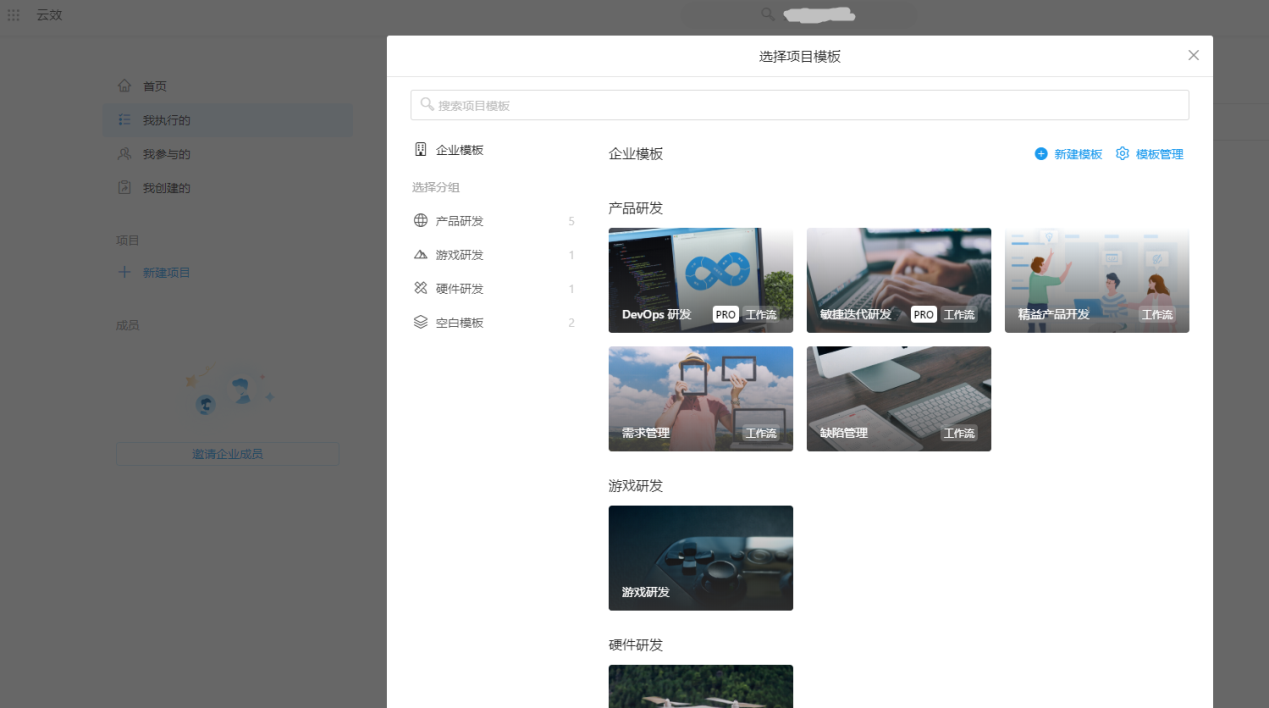Screen dimensions: 1269x708
Task: Click the search magnifier in the top bar
Action: click(767, 14)
